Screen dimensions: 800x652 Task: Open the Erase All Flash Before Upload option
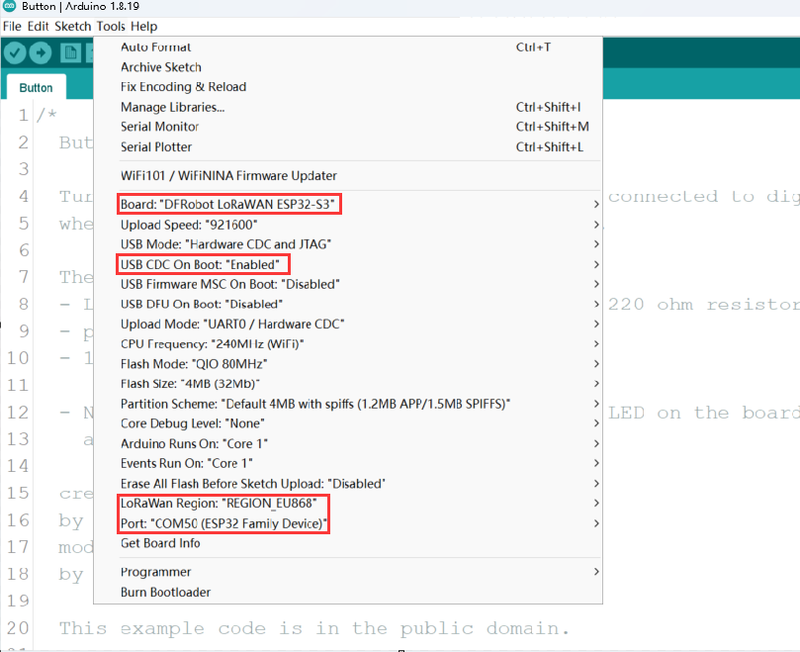click(x=252, y=483)
